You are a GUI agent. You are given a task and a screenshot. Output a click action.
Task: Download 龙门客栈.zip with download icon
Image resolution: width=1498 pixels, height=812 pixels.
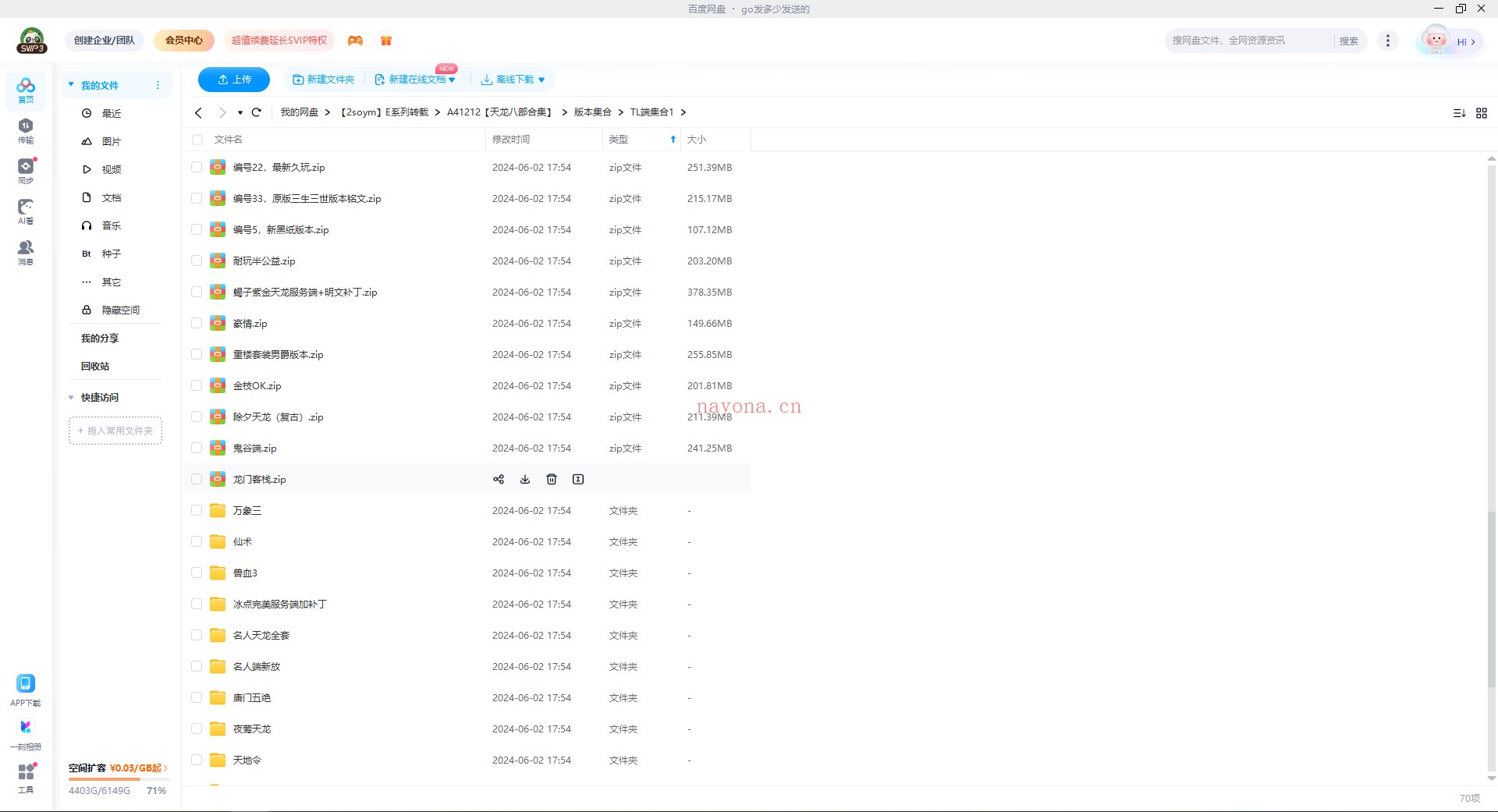525,479
